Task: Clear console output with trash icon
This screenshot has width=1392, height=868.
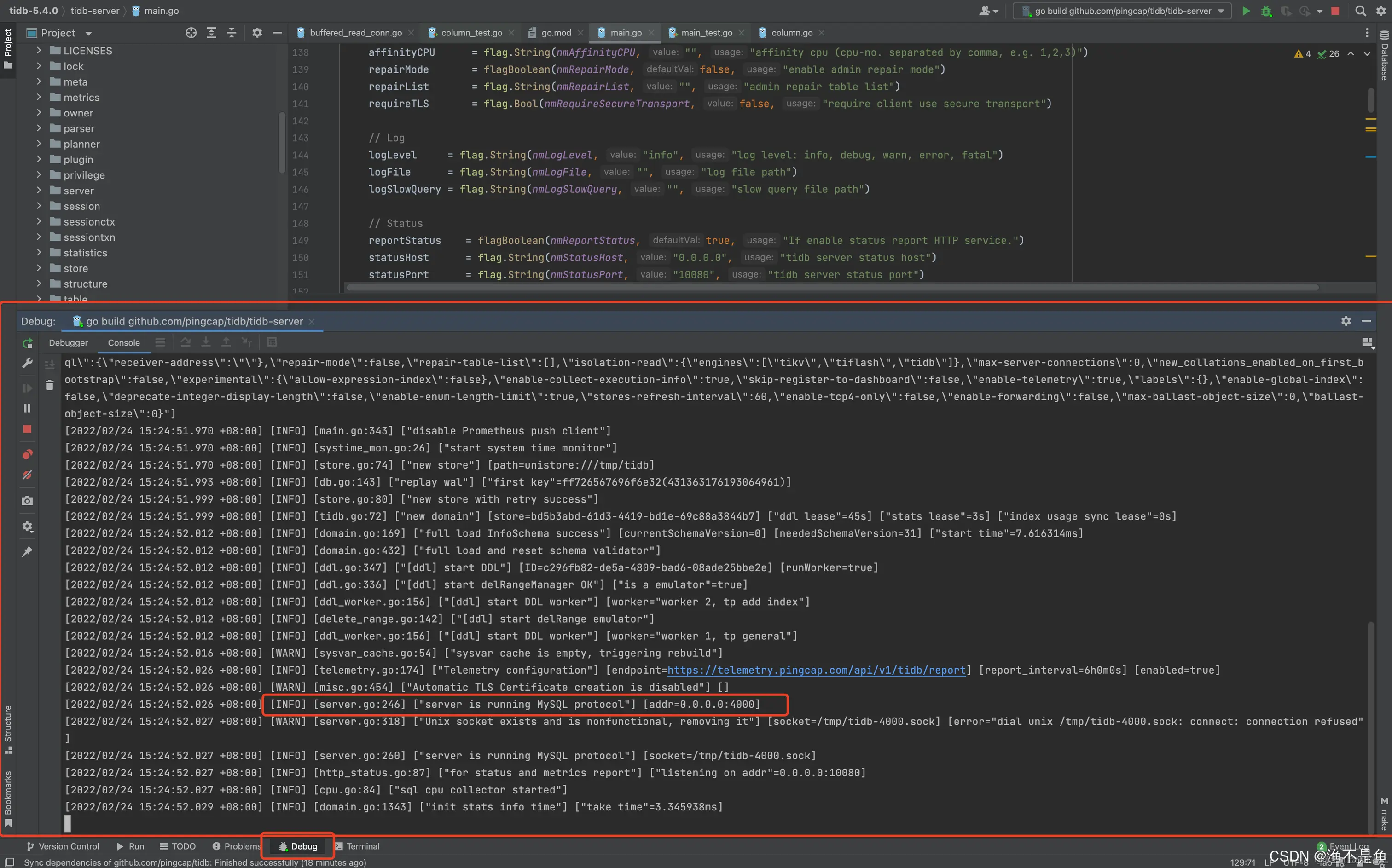Action: (x=50, y=385)
